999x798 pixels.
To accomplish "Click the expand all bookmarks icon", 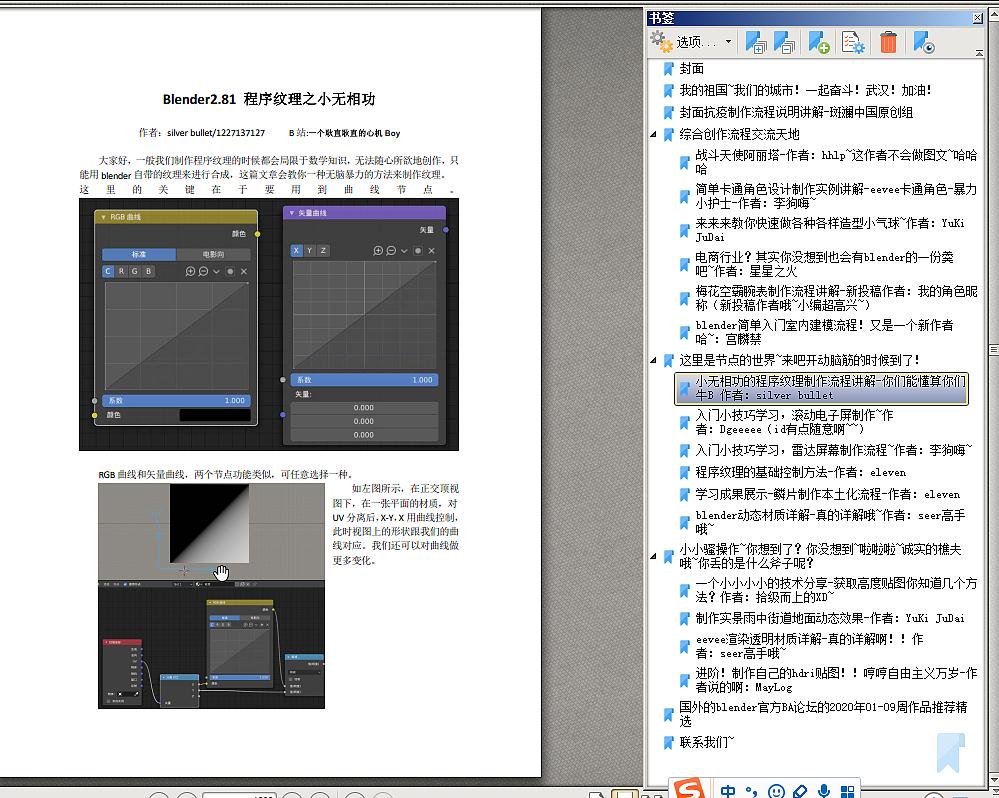I will [x=756, y=42].
